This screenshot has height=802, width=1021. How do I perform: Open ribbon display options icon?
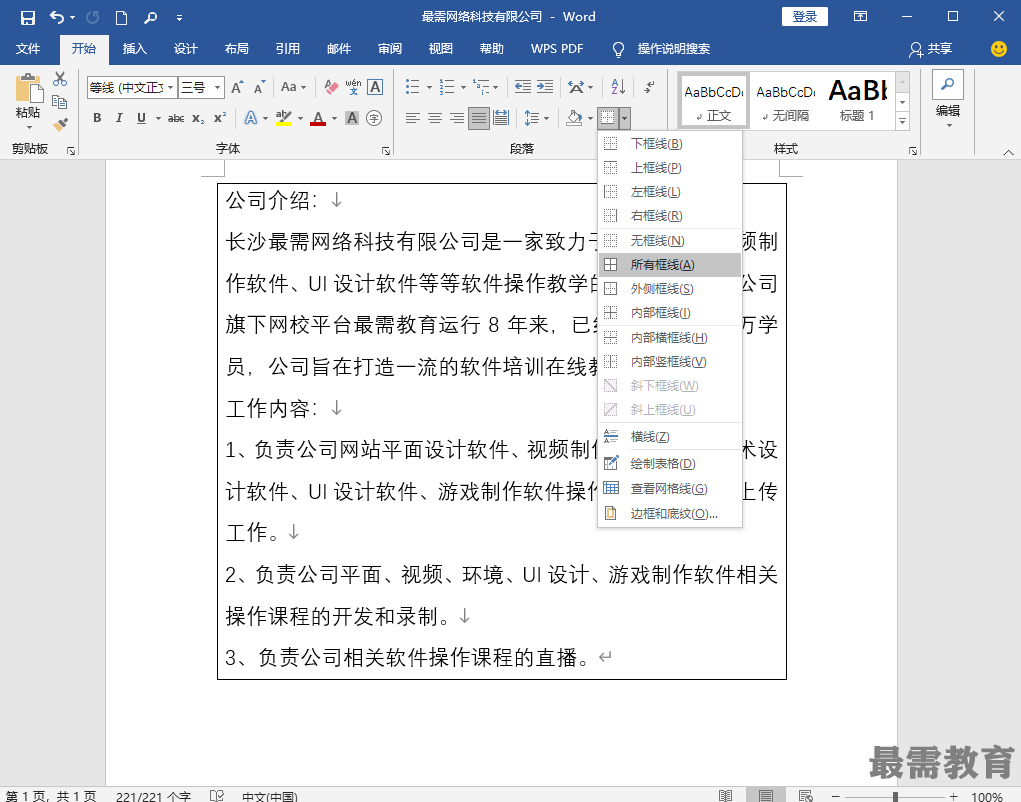pos(861,17)
